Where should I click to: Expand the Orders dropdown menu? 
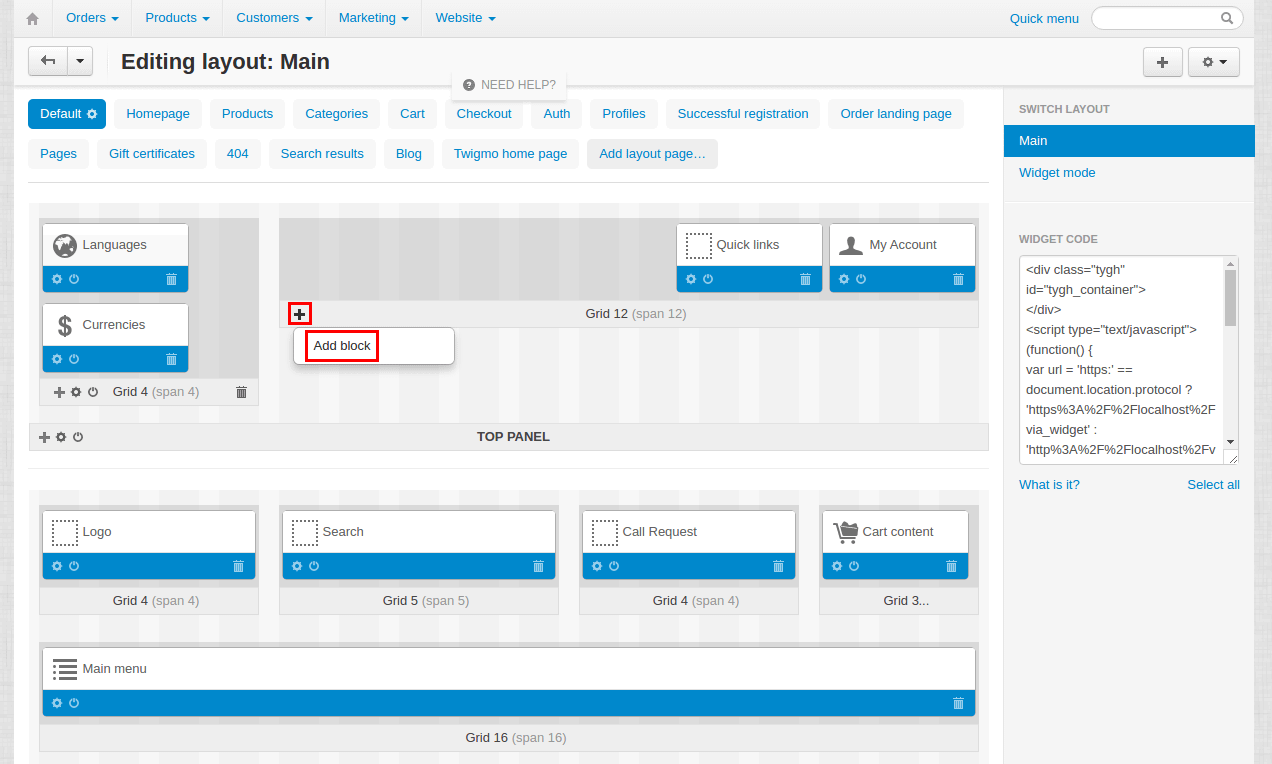(x=92, y=18)
